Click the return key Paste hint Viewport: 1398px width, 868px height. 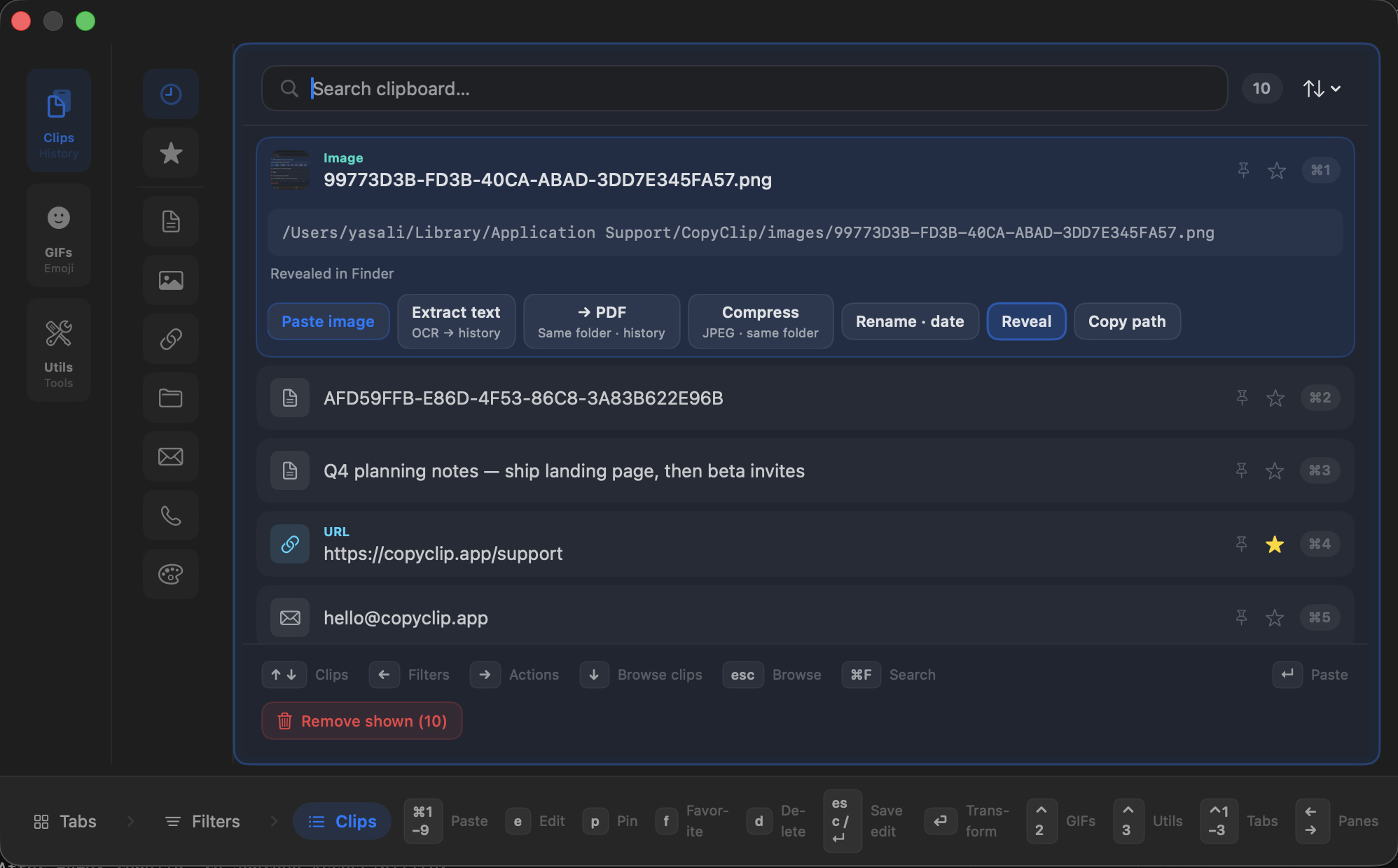coord(1310,675)
